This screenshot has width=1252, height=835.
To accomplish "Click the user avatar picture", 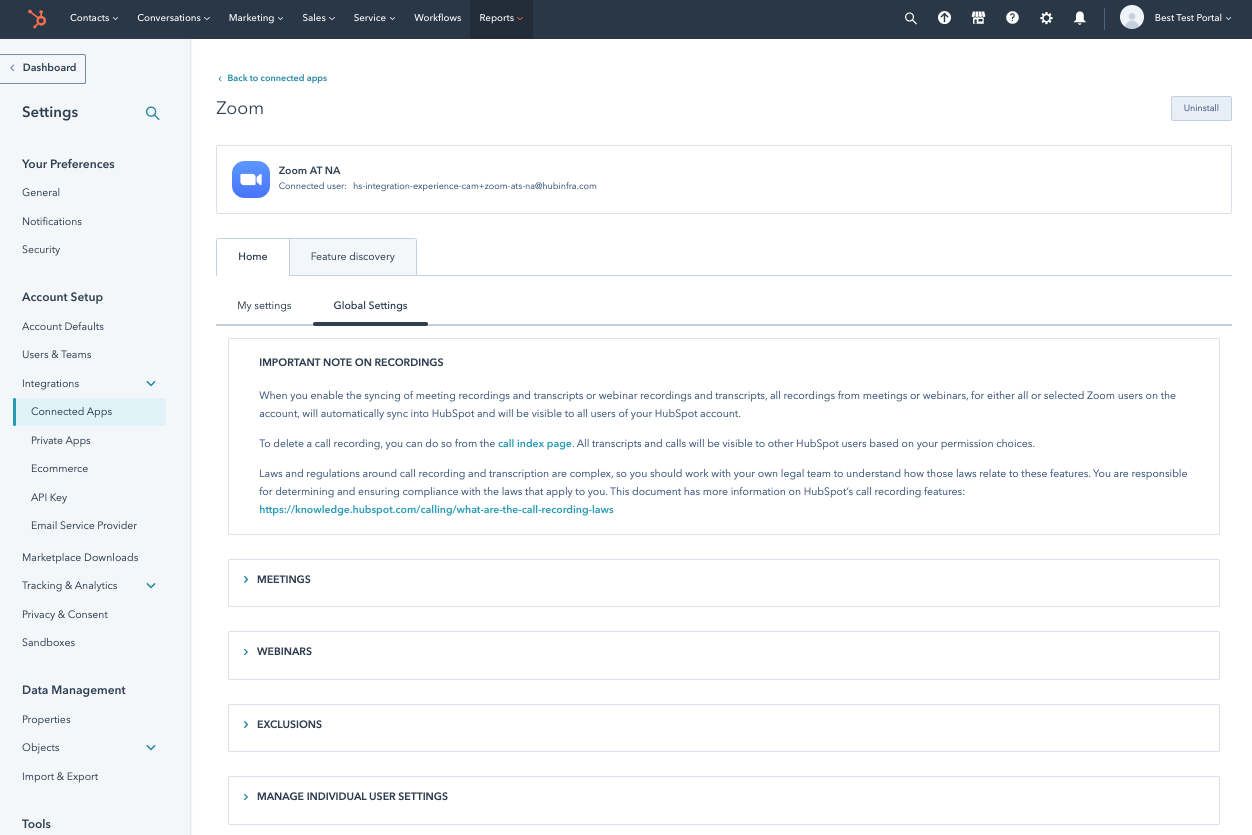I will click(x=1132, y=18).
